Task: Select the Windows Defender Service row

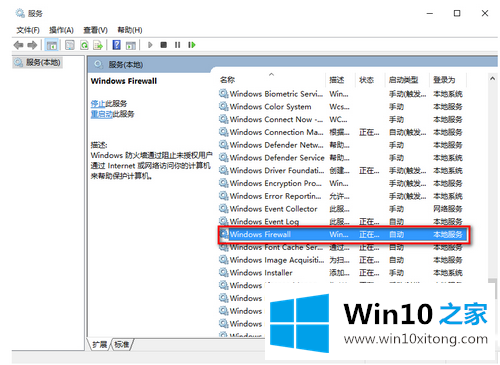Action: [x=343, y=158]
